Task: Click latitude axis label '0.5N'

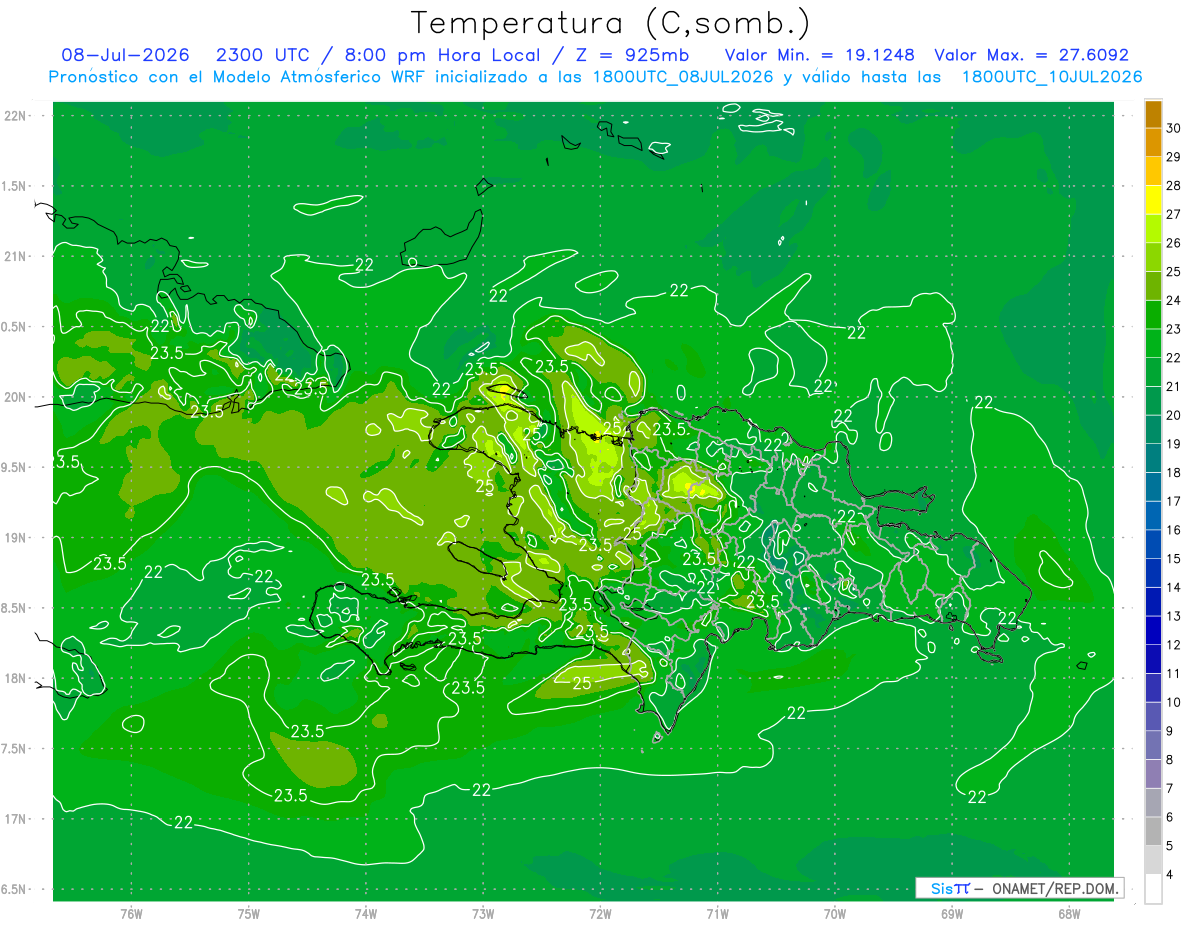Action: coord(15,327)
